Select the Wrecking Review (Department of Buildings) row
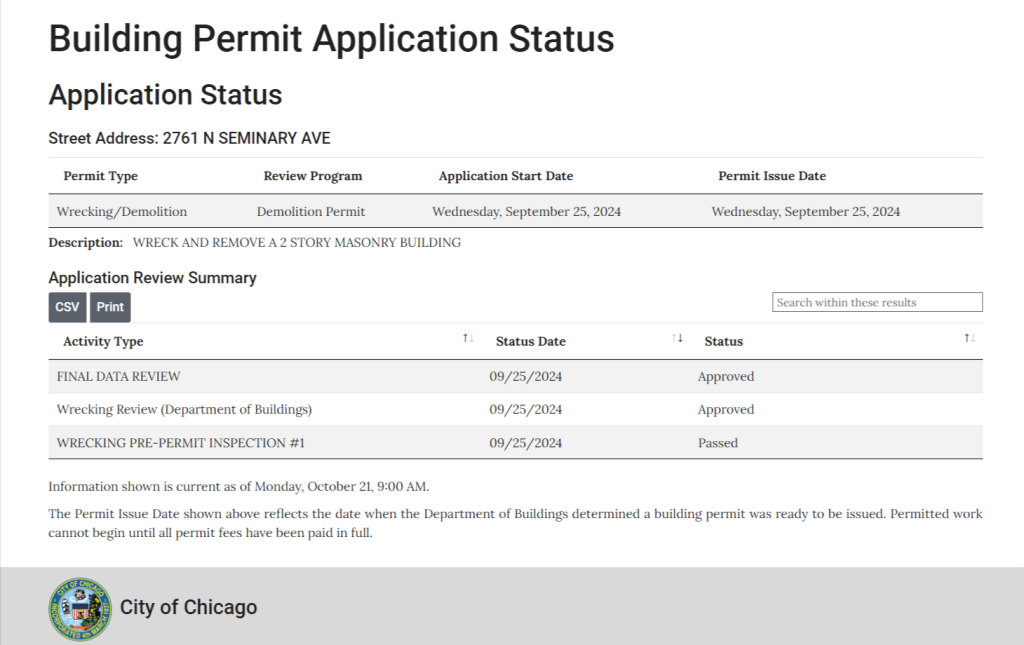 click(x=184, y=410)
